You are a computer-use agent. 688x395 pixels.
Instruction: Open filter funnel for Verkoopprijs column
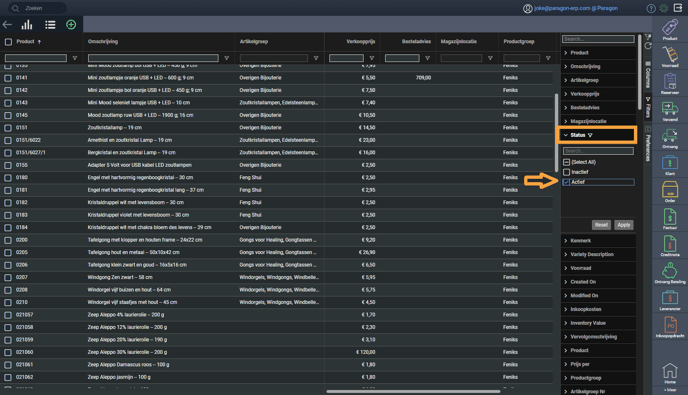pyautogui.click(x=372, y=58)
